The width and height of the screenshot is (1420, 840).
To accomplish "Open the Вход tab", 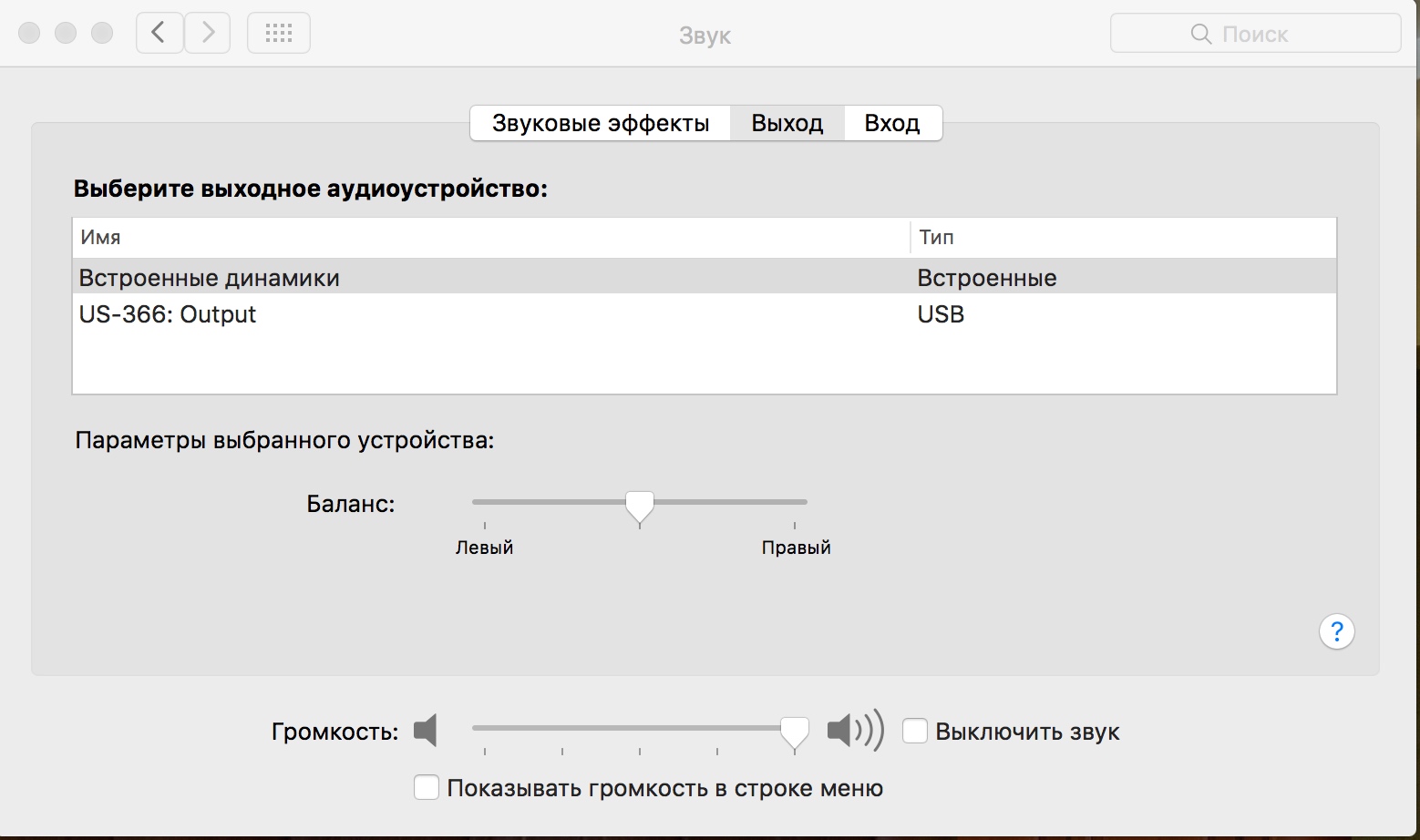I will [x=892, y=124].
